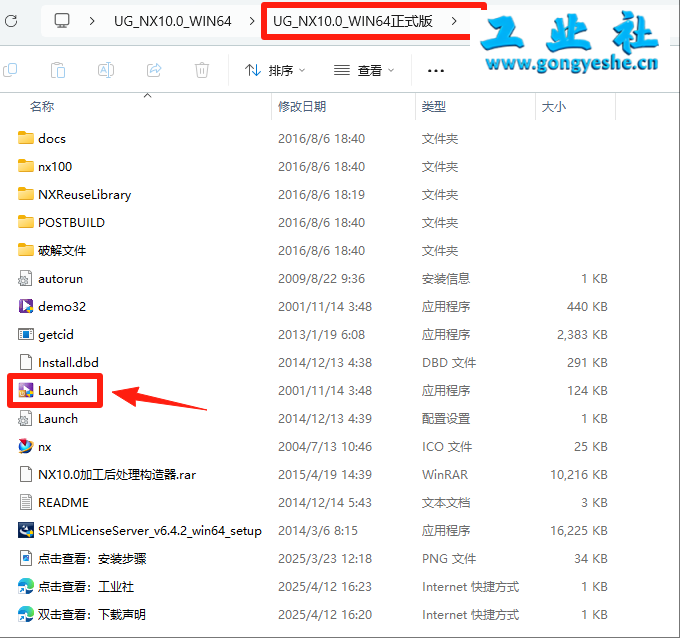The image size is (680, 638).
Task: Click the docs folder name
Action: tap(52, 139)
